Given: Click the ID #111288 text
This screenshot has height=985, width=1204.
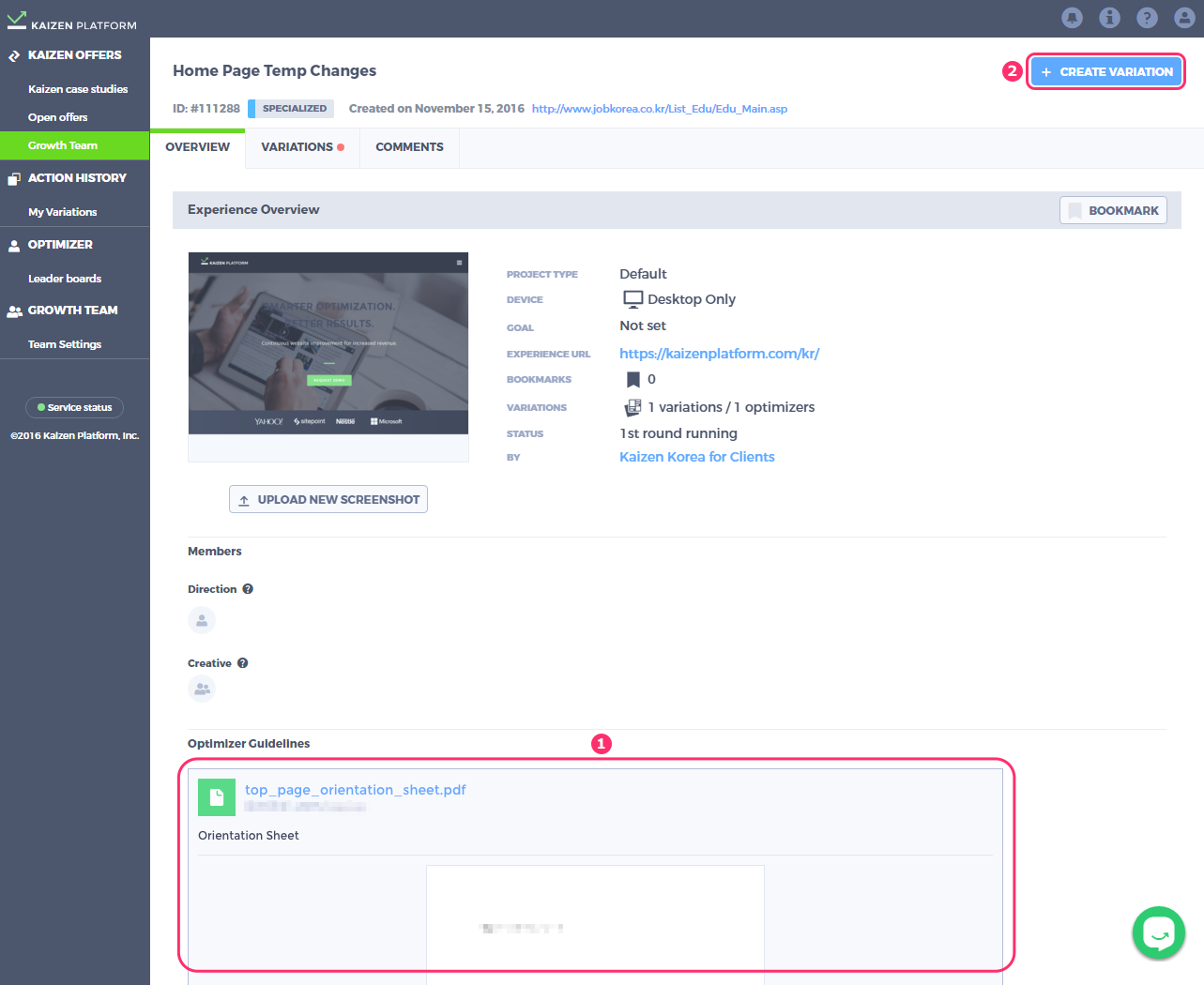Looking at the screenshot, I should click(x=206, y=109).
